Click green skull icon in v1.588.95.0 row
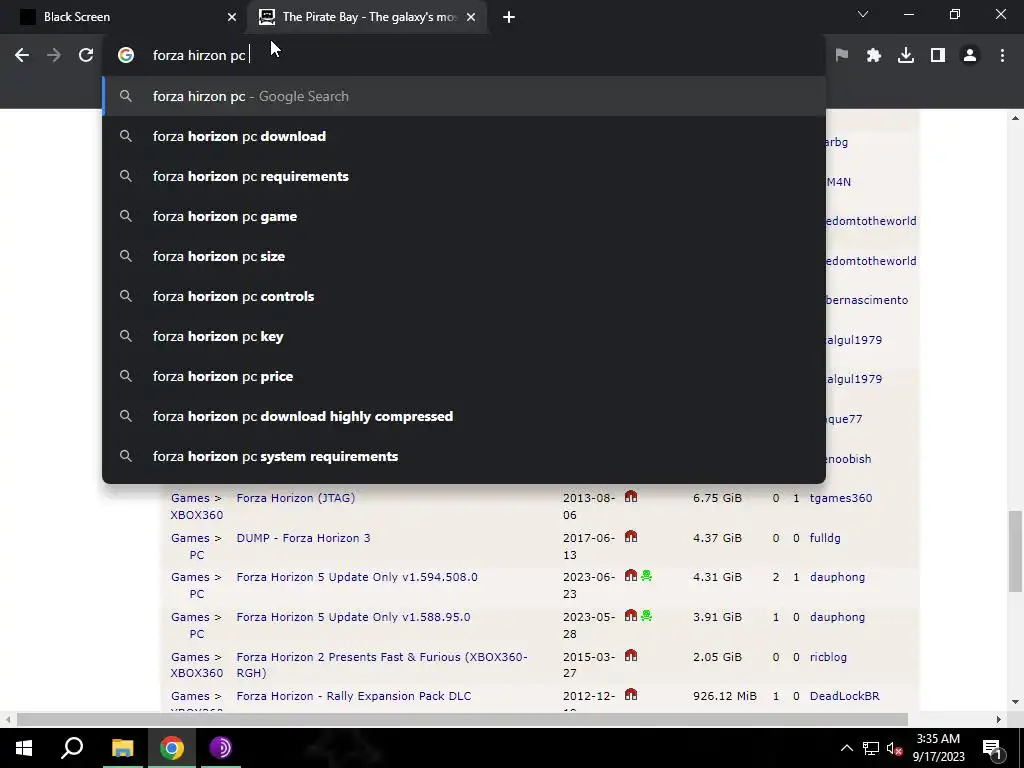The image size is (1024, 768). point(647,615)
